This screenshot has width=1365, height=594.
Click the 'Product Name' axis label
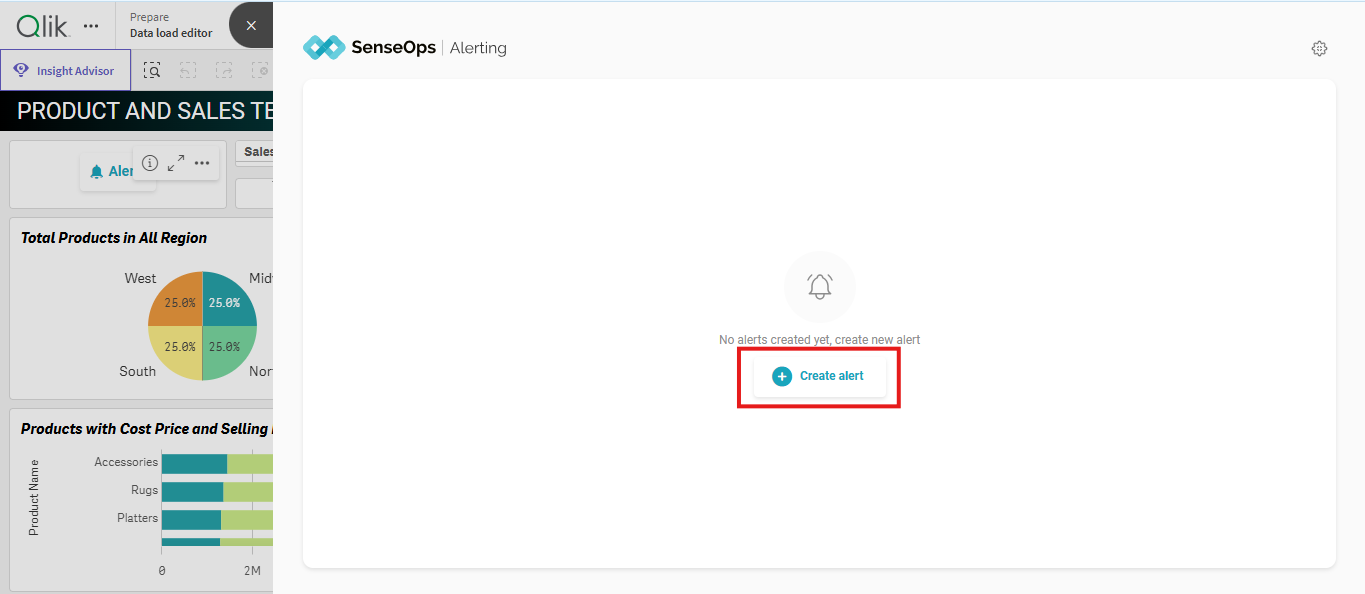click(34, 498)
